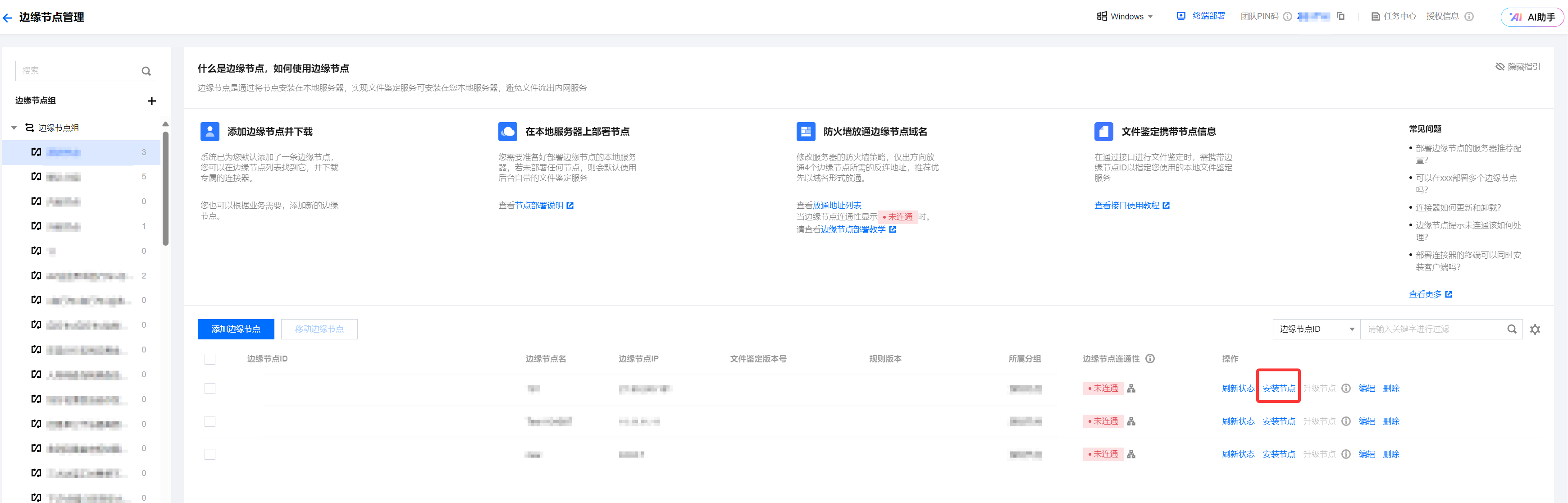Viewport: 1568px width, 503px height.
Task: Open the Windows platform dropdown
Action: (1125, 16)
